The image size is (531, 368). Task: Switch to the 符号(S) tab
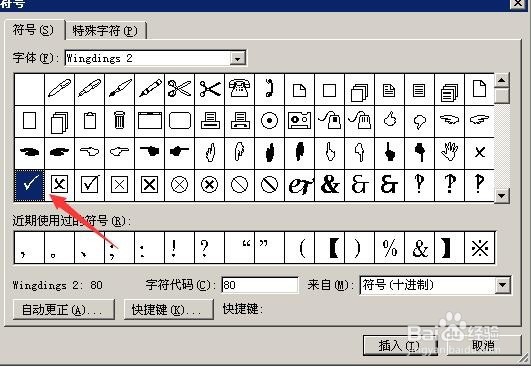pos(33,30)
